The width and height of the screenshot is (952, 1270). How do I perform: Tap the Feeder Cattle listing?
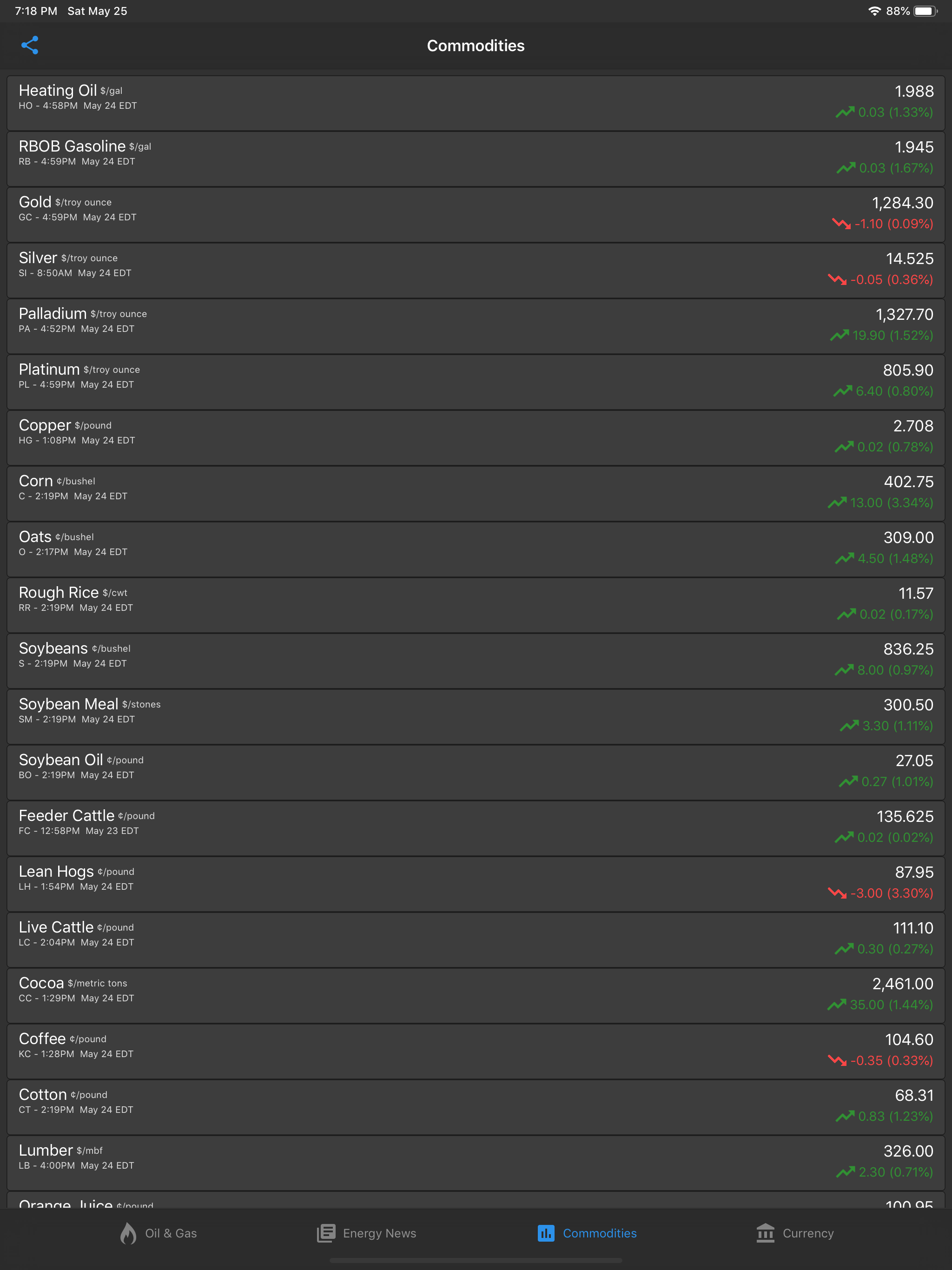pos(476,827)
